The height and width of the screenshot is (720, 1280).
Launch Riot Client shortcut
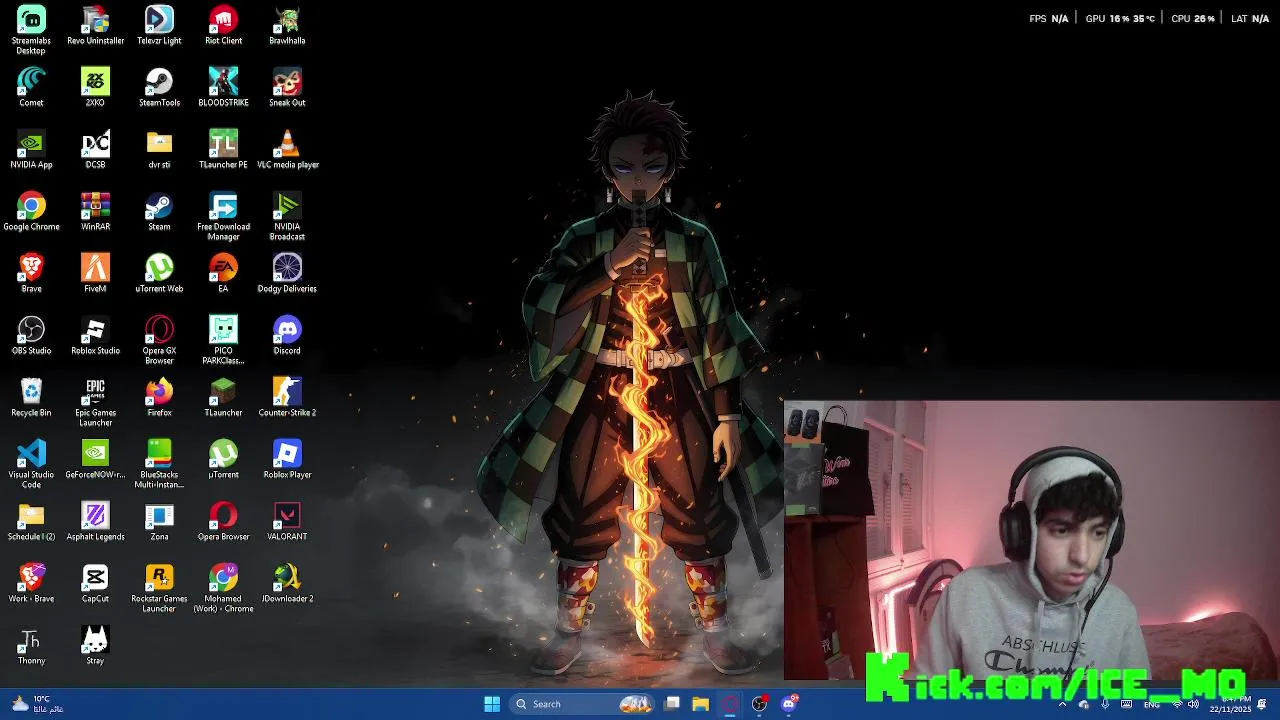[223, 26]
